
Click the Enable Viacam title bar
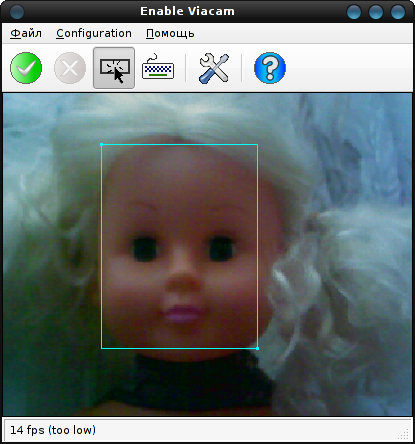pyautogui.click(x=187, y=11)
